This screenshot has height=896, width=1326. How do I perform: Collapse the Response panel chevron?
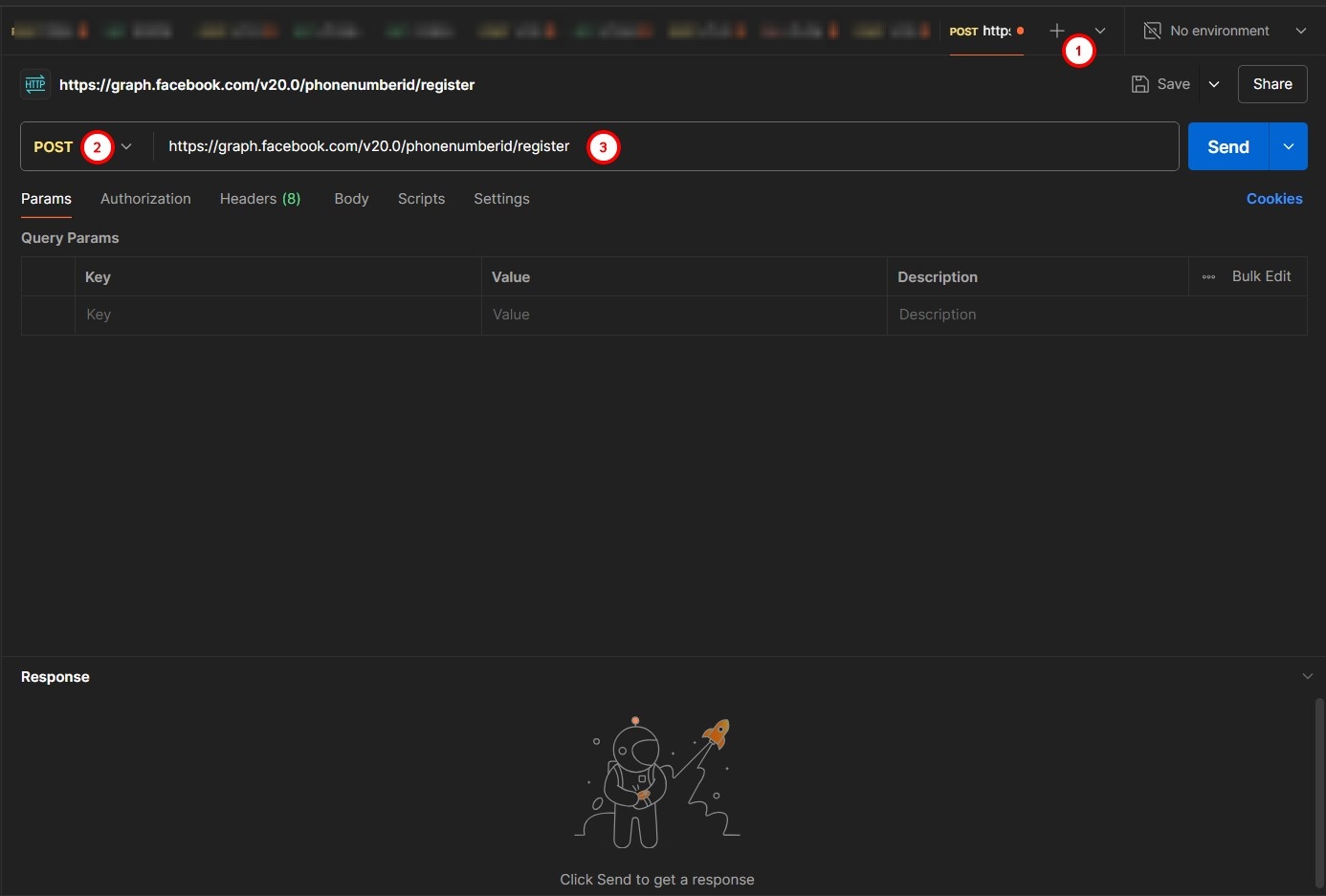(1307, 676)
